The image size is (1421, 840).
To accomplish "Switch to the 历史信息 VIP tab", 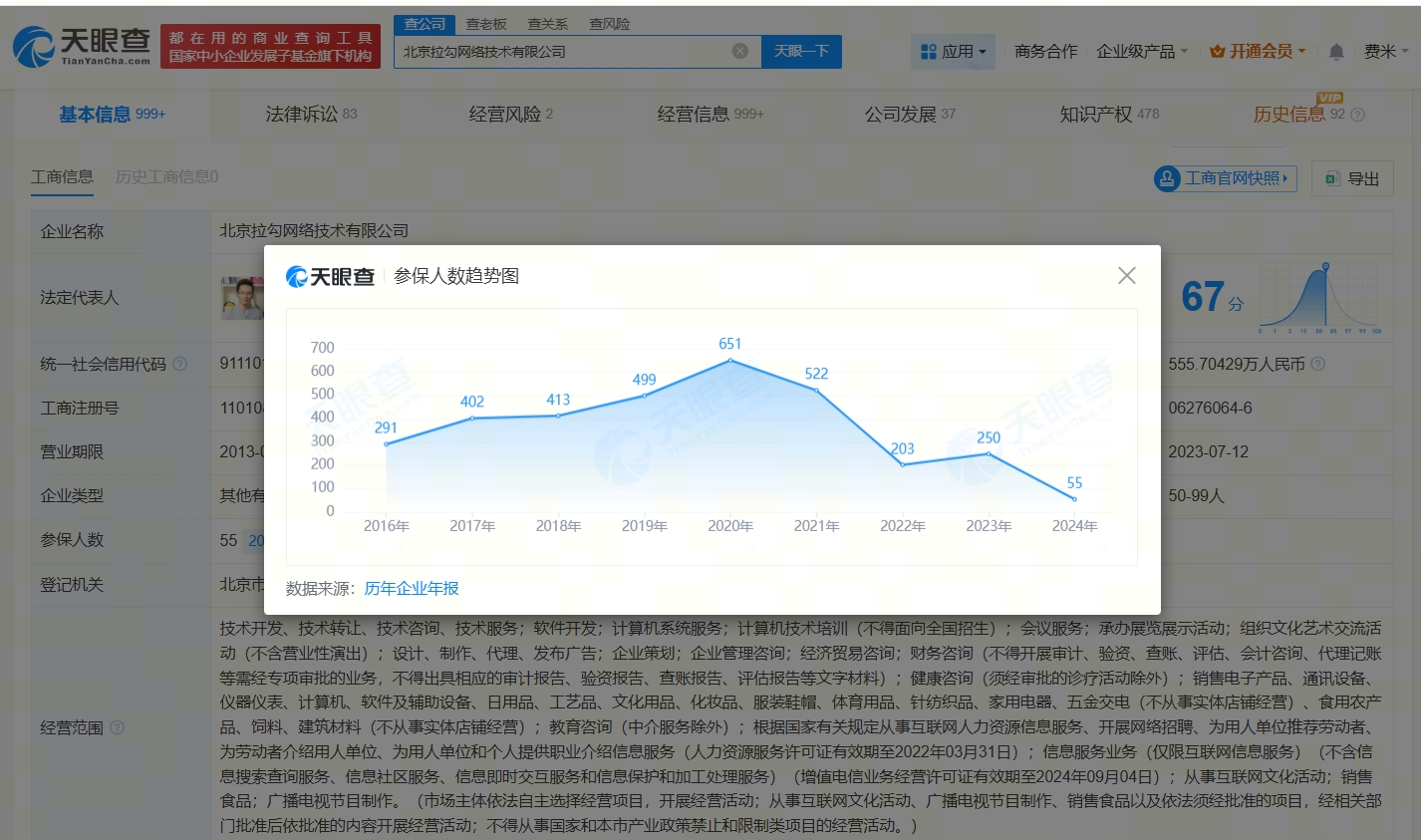I will click(1298, 115).
